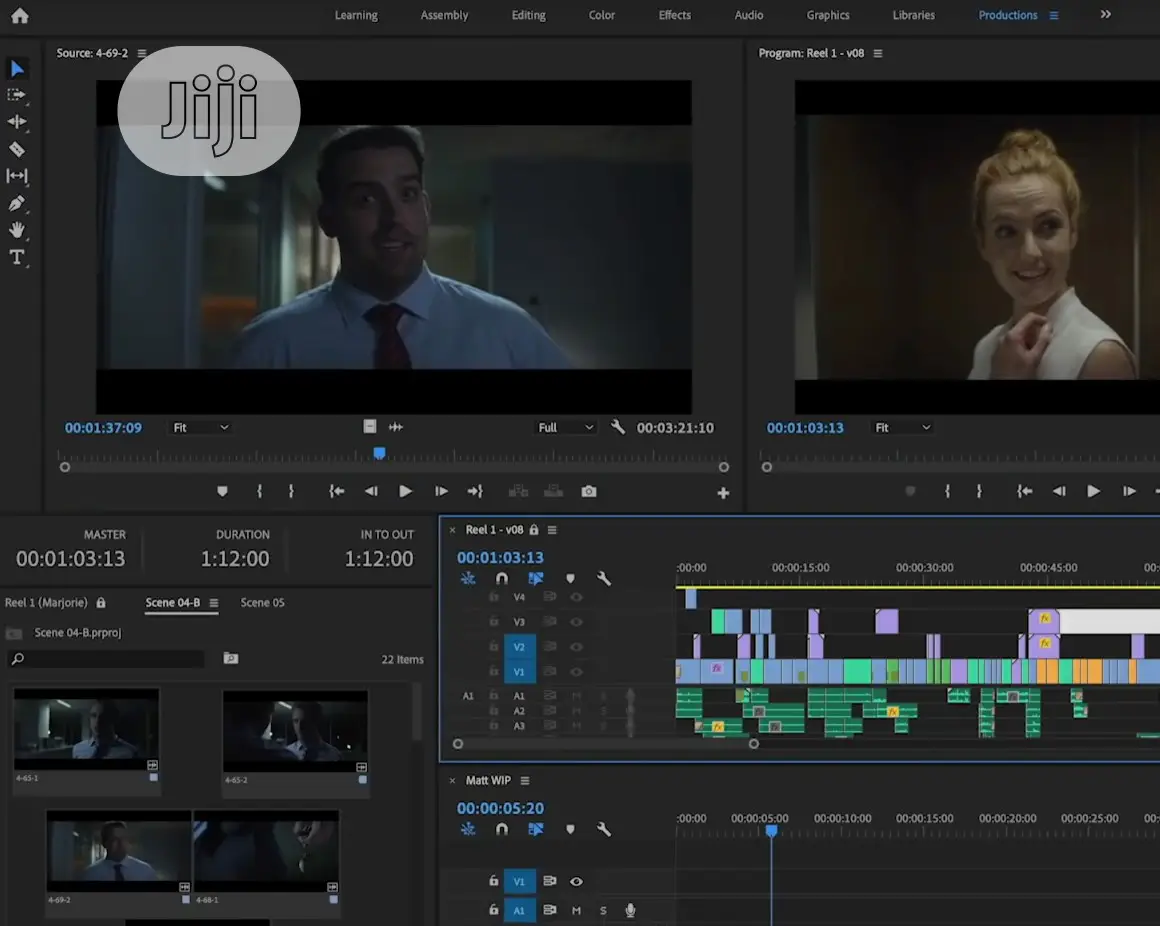Viewport: 1160px width, 926px height.
Task: Toggle lock on V1 track in Matt WIP
Action: [x=493, y=881]
